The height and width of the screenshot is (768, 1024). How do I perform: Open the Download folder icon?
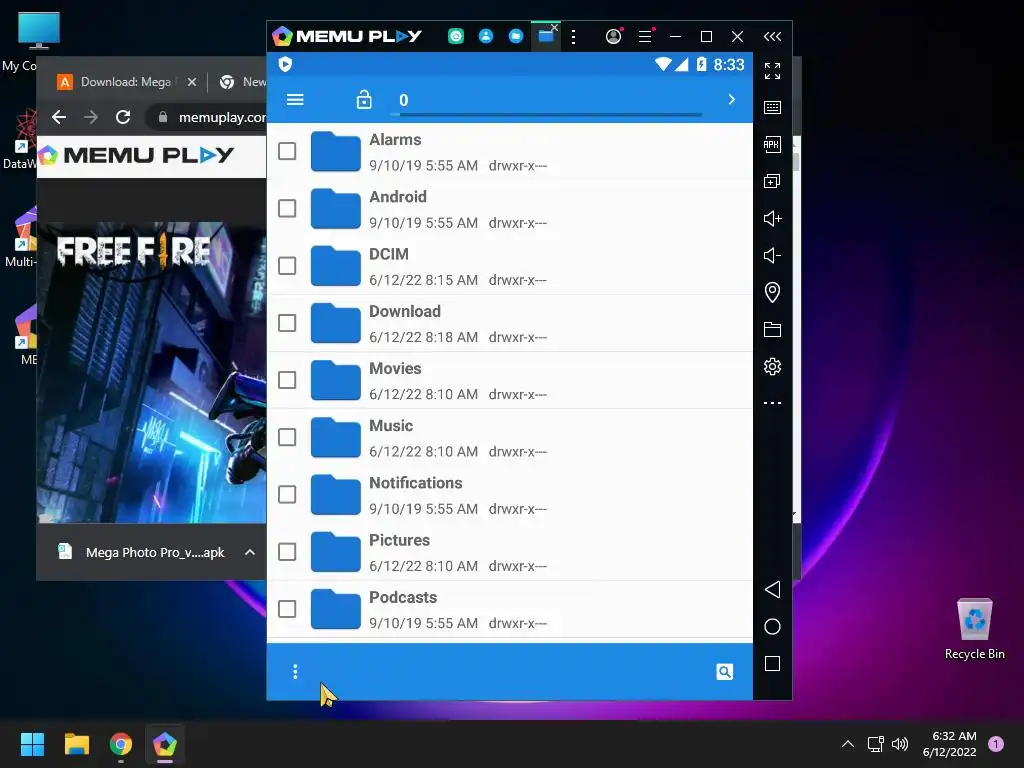click(x=336, y=323)
